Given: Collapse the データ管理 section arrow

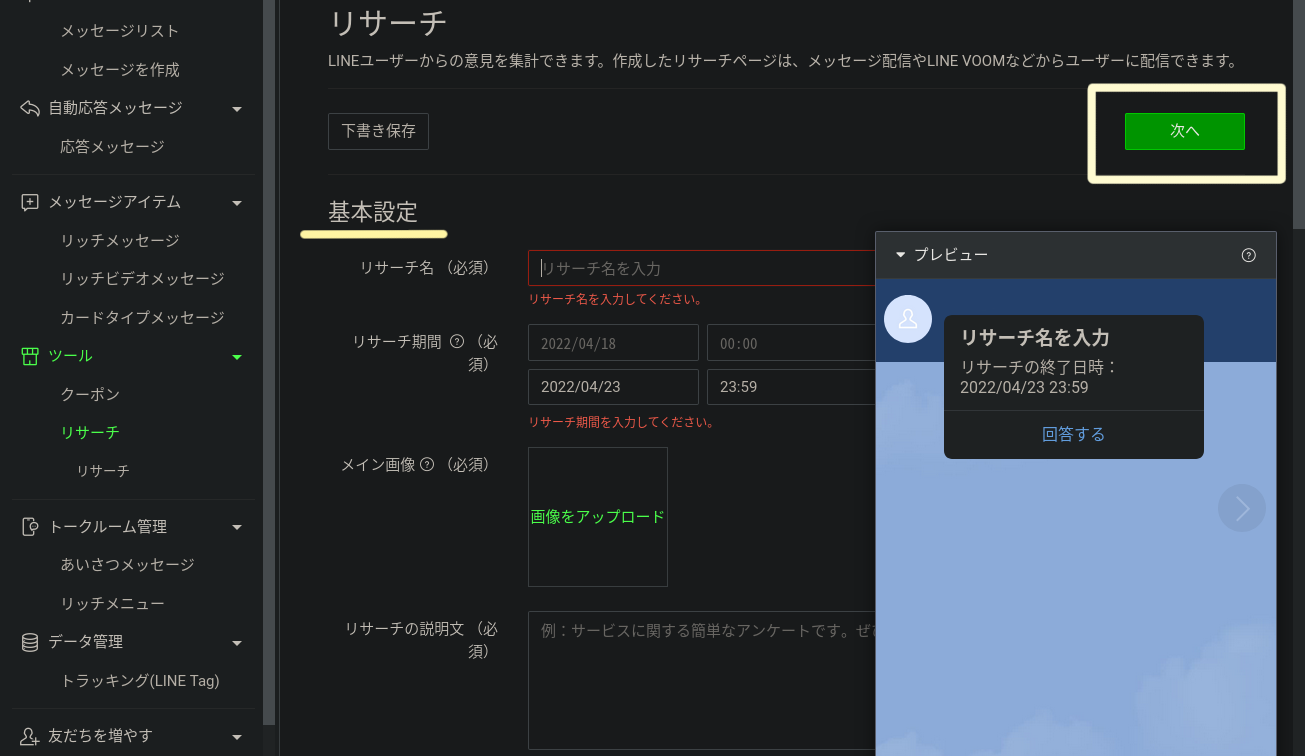Looking at the screenshot, I should (237, 642).
